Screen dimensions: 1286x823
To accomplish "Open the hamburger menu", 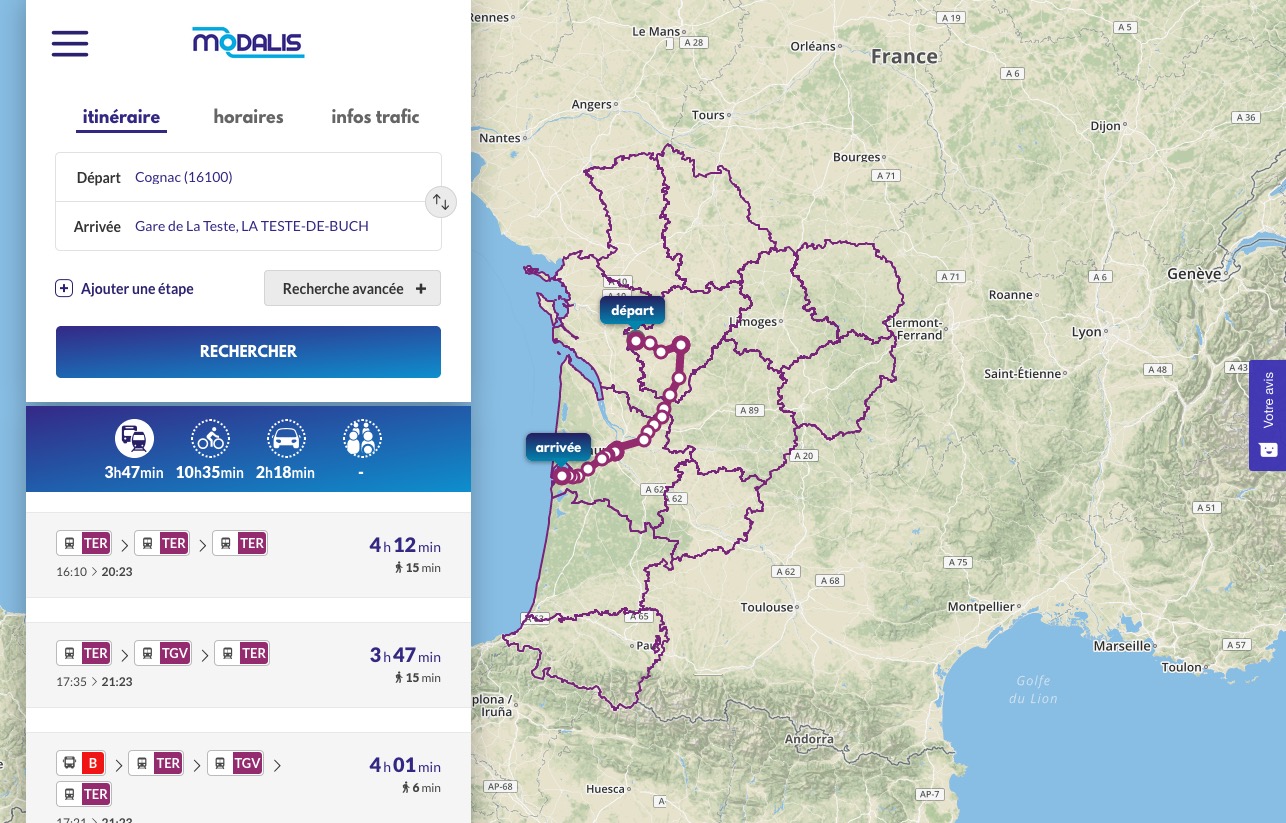I will [x=70, y=43].
